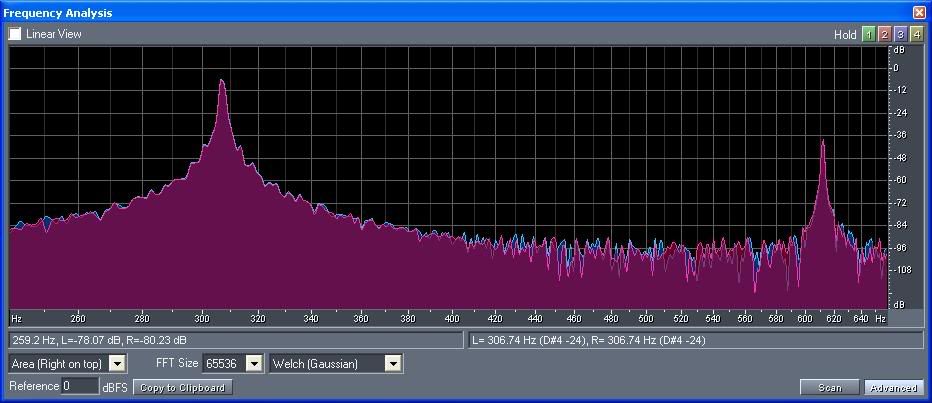Click the Advanced button

click(893, 388)
